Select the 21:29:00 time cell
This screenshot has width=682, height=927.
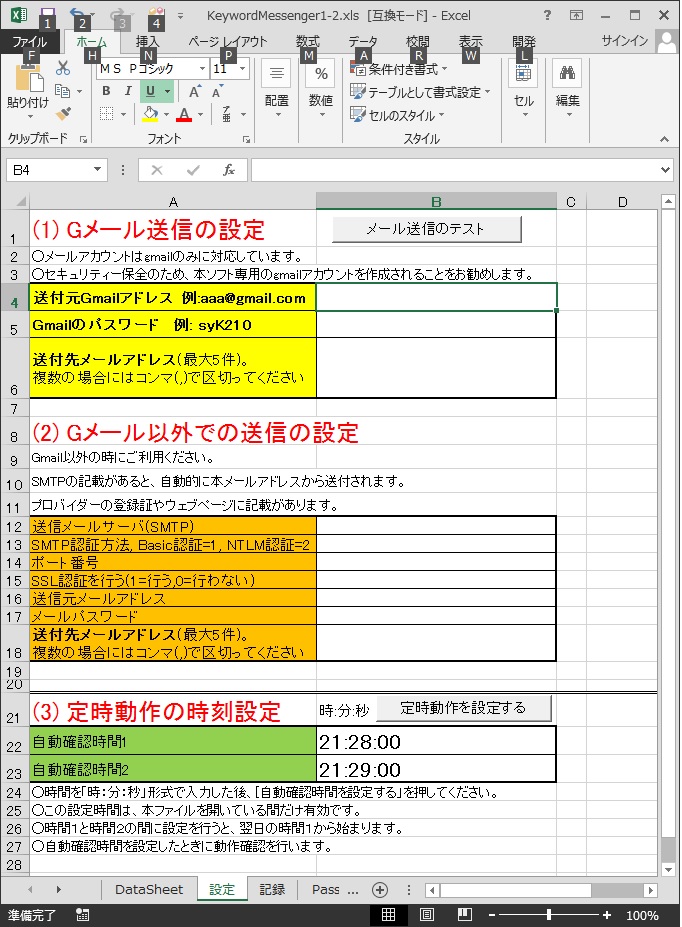coord(436,769)
